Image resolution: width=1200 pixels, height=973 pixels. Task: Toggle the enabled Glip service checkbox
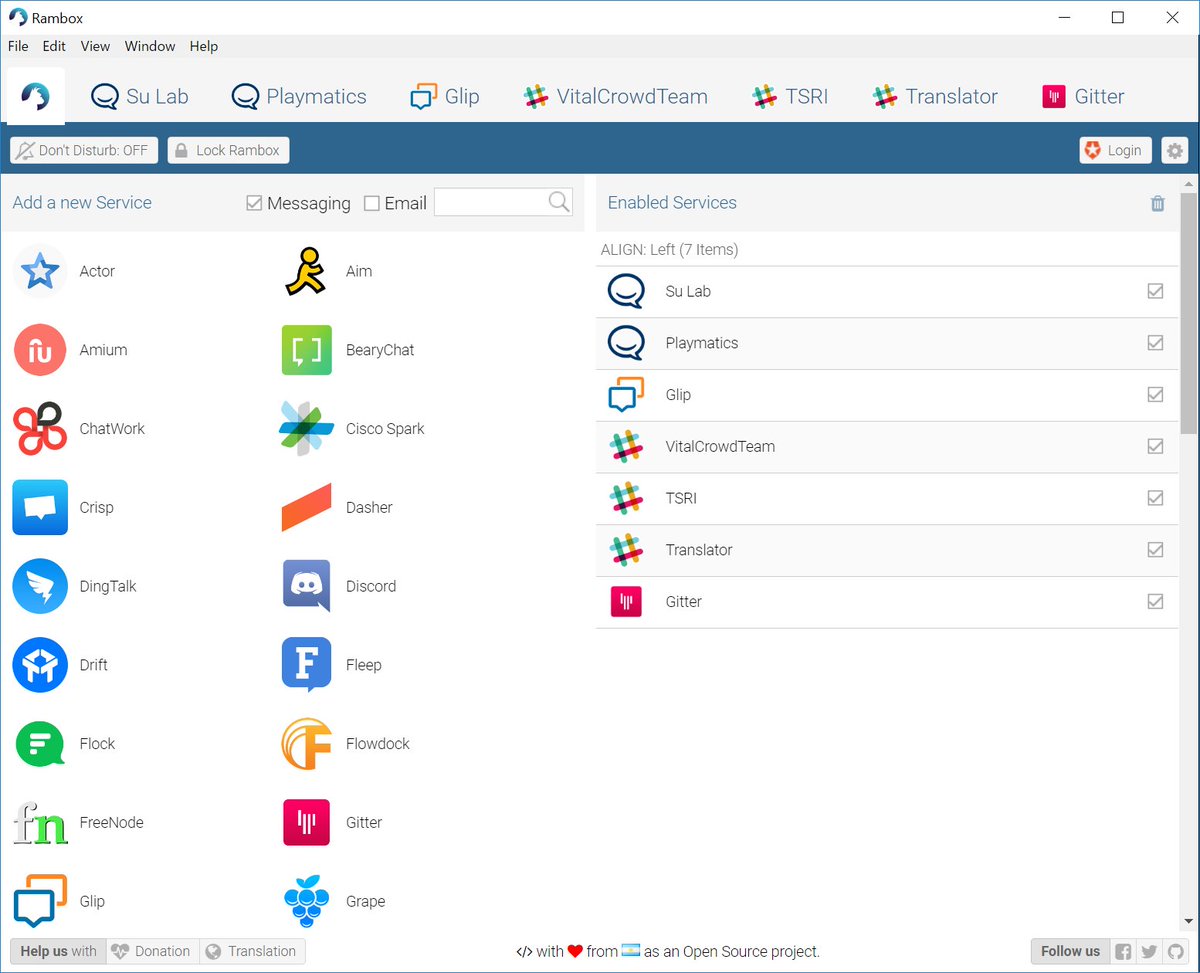1155,395
